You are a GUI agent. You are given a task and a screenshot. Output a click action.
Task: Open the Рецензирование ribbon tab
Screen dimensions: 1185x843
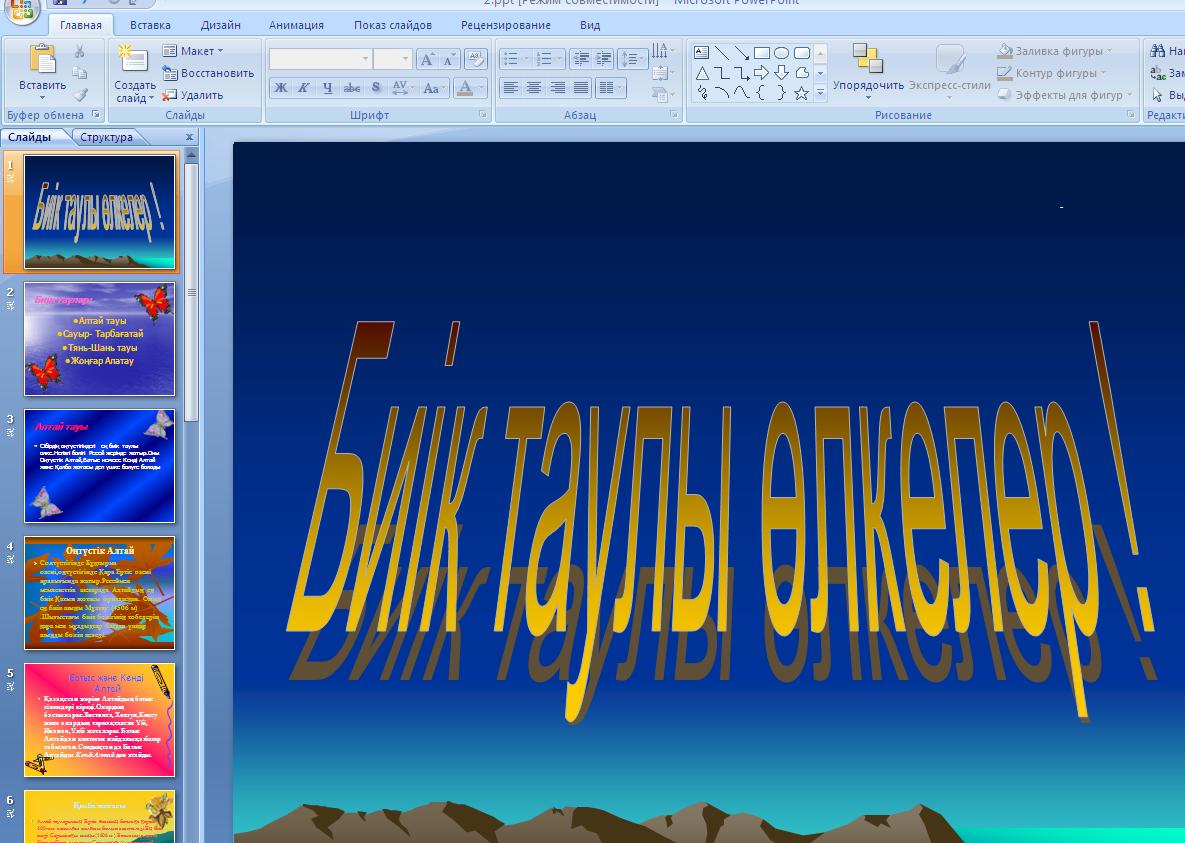(506, 25)
